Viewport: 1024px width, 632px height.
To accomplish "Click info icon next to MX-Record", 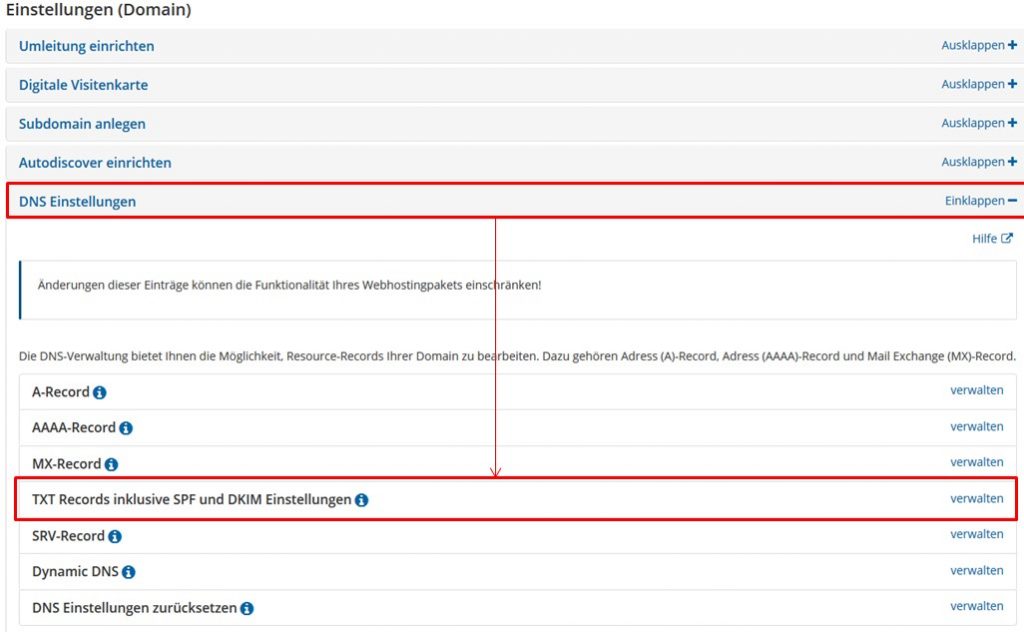I will [x=111, y=465].
